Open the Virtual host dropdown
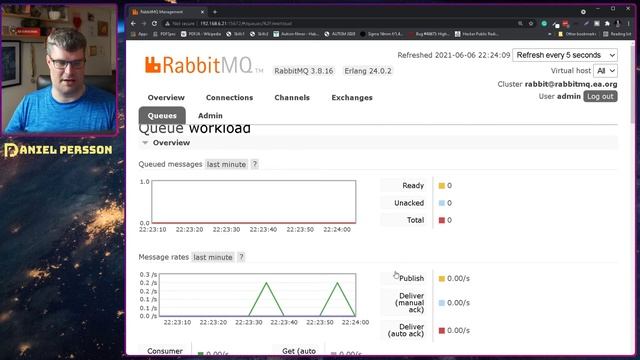Viewport: 640px width, 360px height. click(605, 71)
